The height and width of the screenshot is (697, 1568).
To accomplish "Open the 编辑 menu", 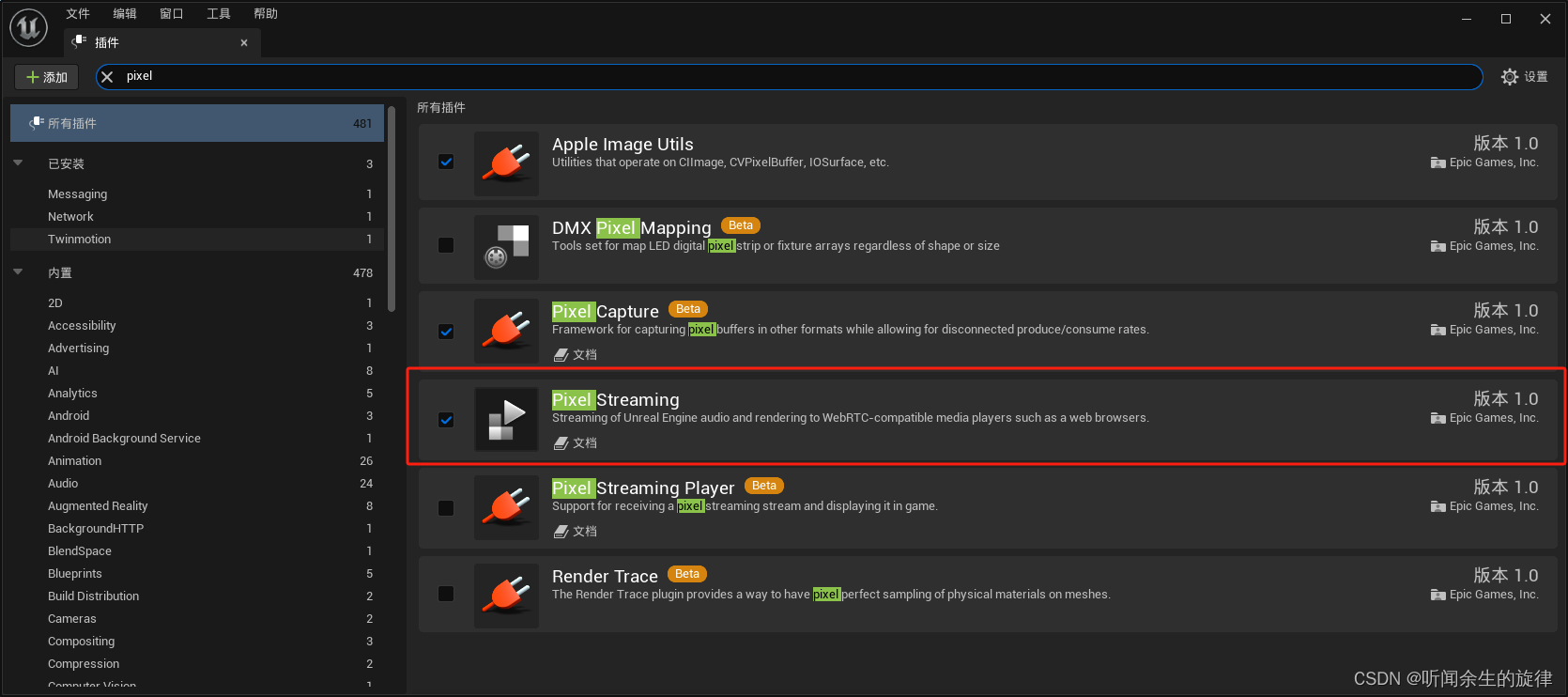I will pos(125,13).
